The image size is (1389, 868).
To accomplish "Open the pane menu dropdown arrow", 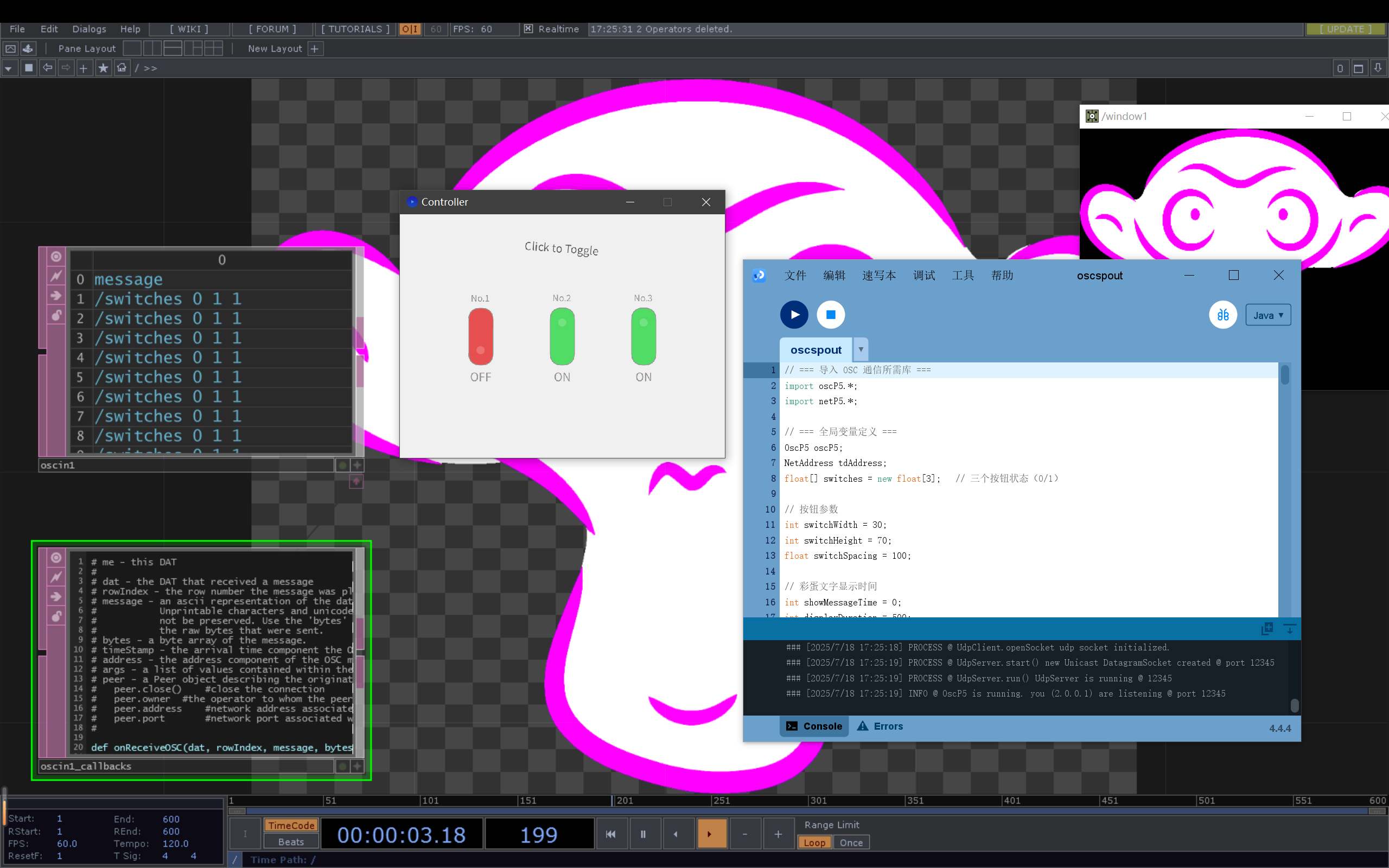I will [9, 68].
